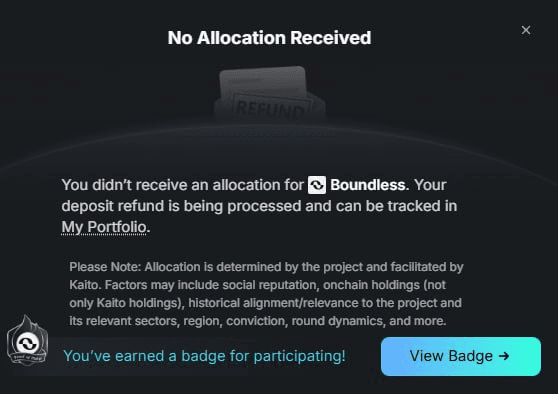The width and height of the screenshot is (558, 394).
Task: Select the Boundless logo icon in the message
Action: click(317, 185)
